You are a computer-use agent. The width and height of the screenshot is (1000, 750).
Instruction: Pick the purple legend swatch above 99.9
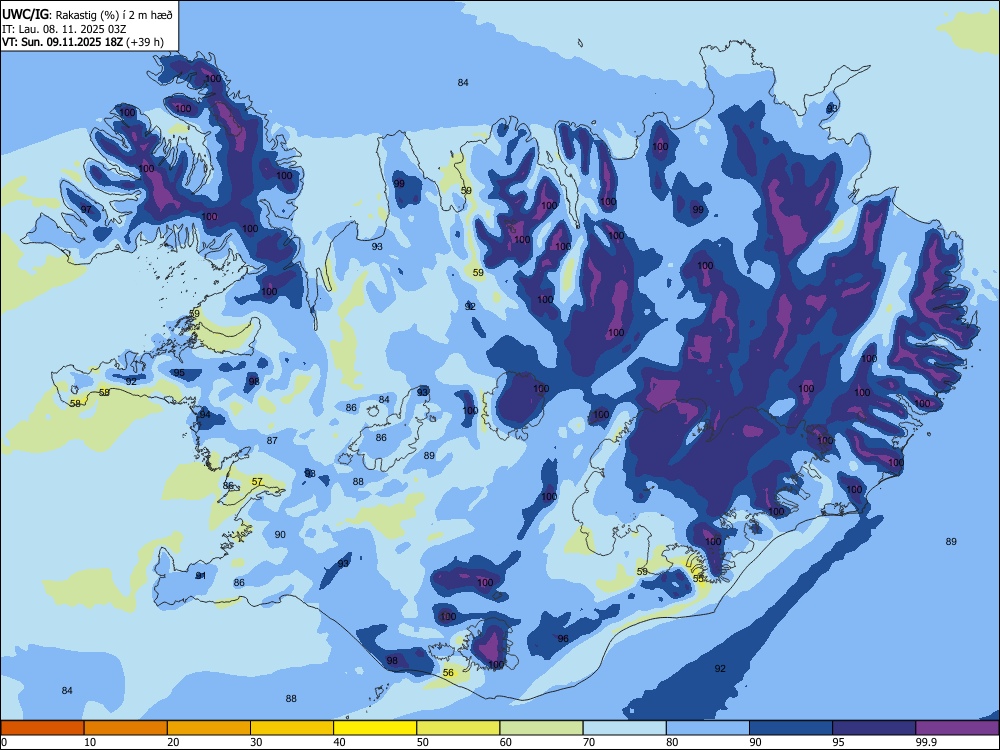(957, 728)
